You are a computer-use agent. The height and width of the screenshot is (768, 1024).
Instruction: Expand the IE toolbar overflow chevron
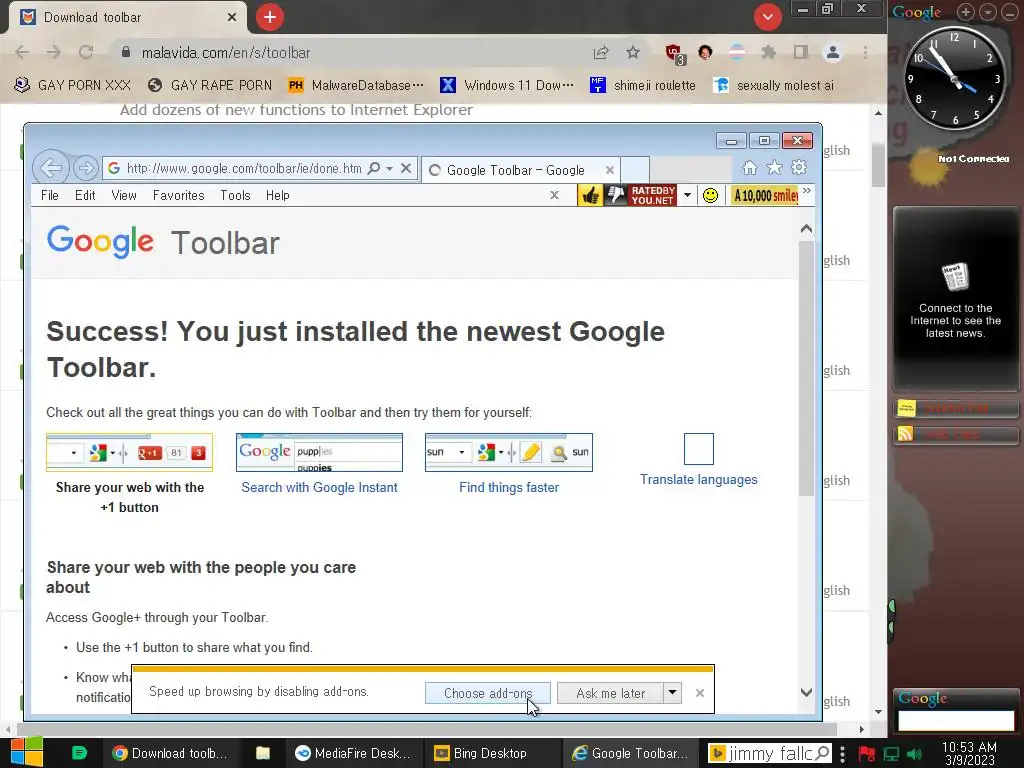click(807, 191)
